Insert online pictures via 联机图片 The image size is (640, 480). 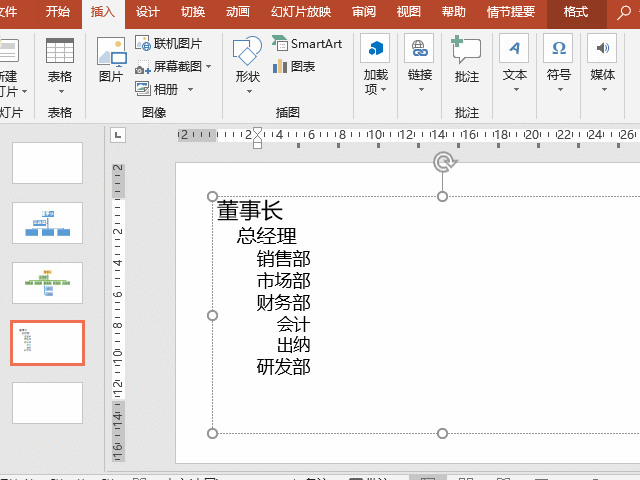[x=169, y=43]
